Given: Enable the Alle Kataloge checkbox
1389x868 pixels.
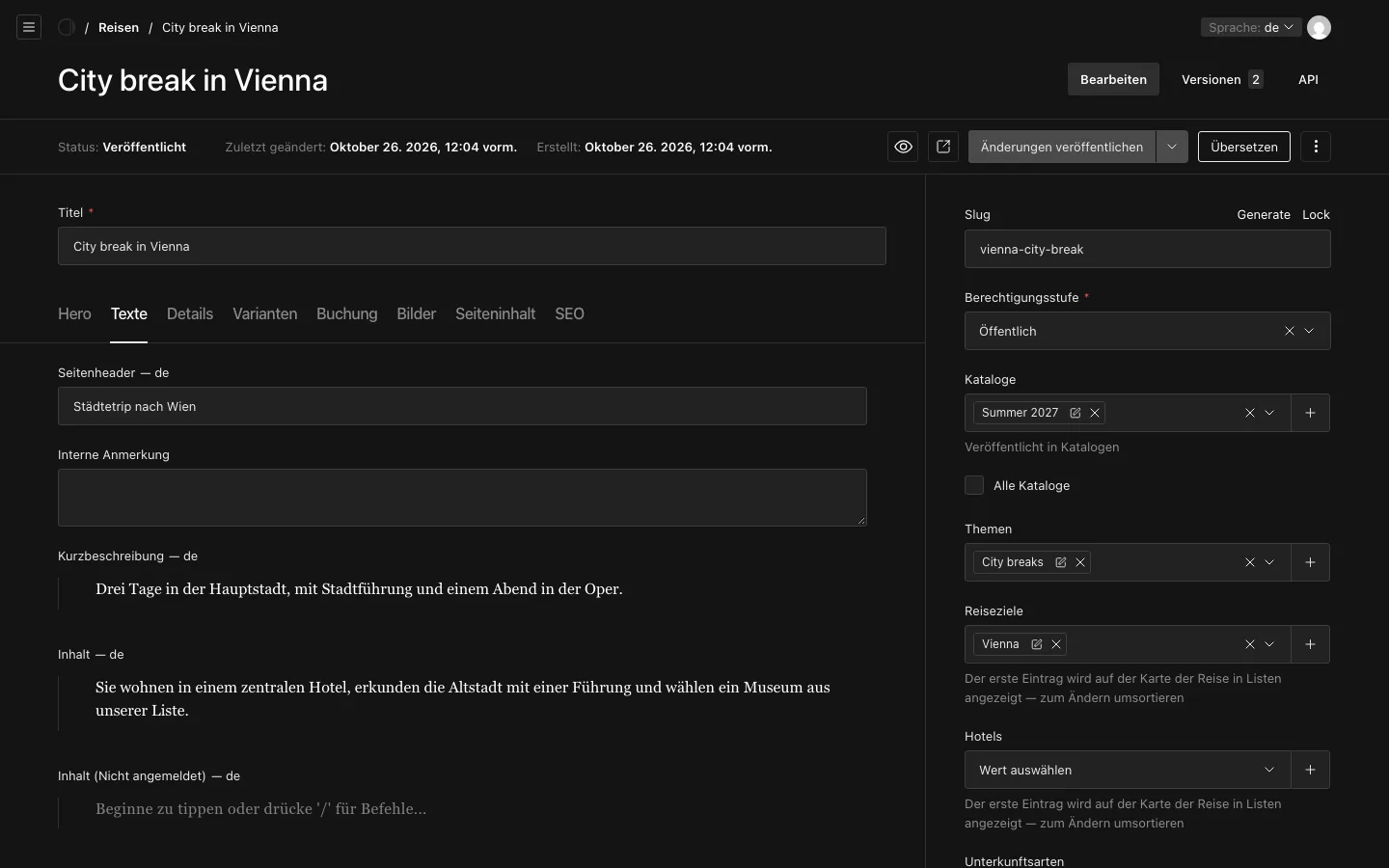Looking at the screenshot, I should point(974,485).
